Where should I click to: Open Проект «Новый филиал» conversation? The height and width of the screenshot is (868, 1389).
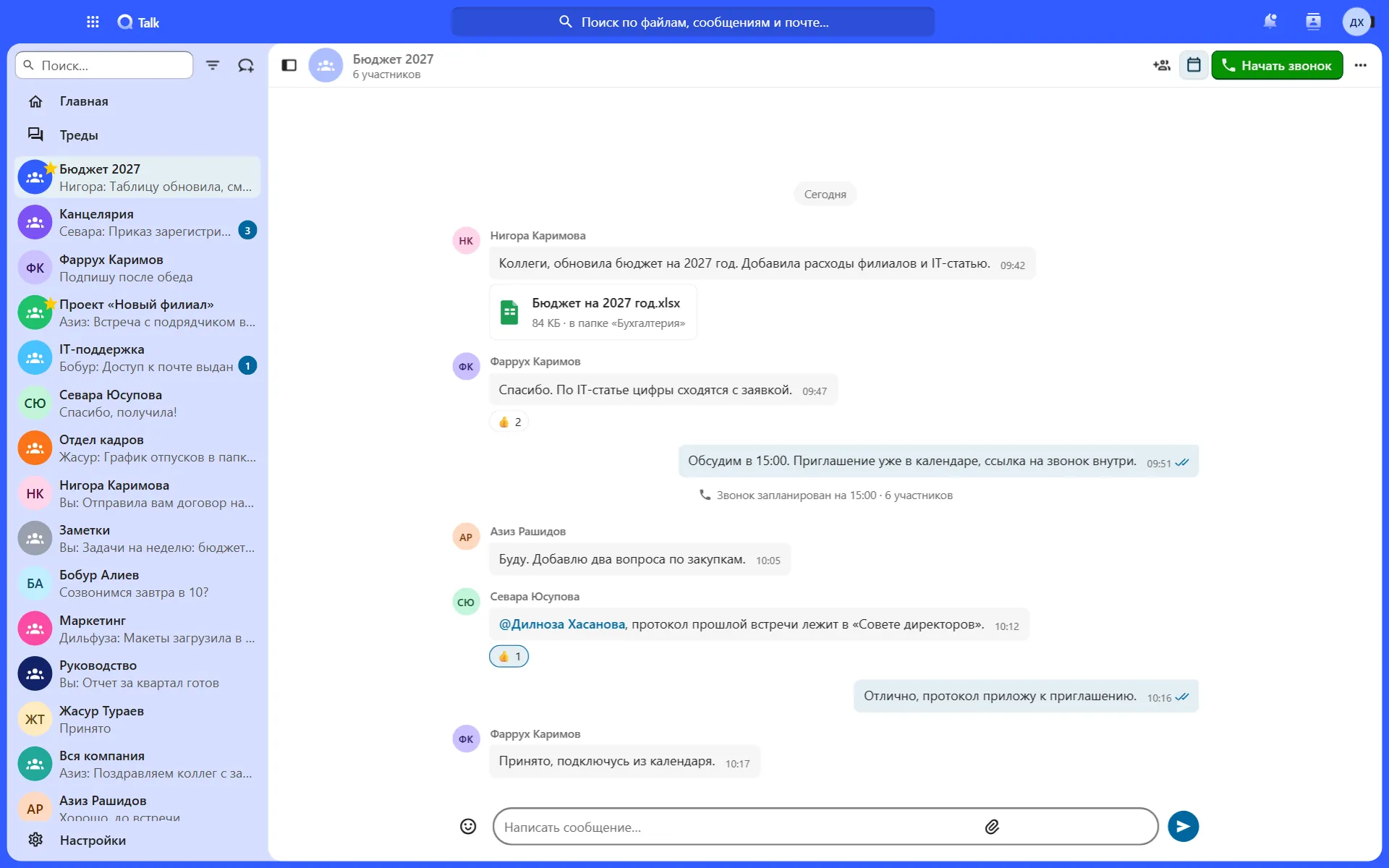click(x=137, y=312)
